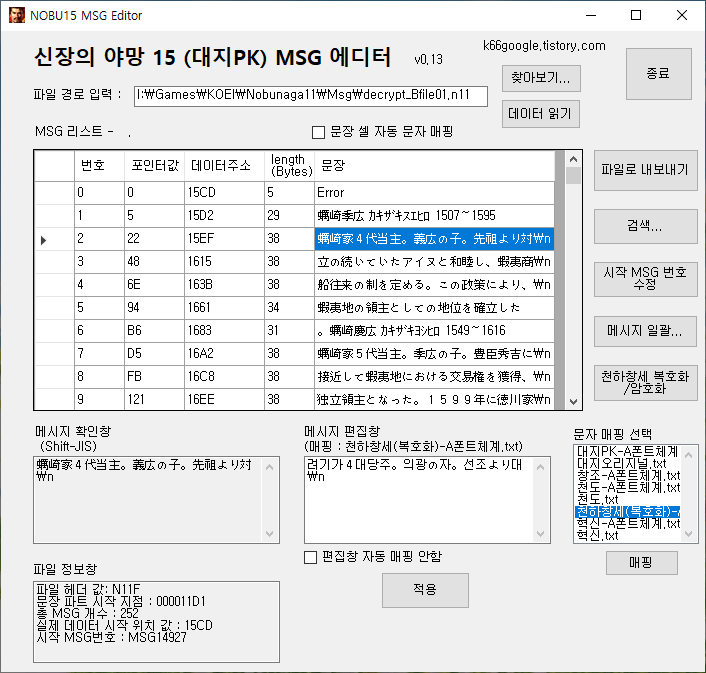
Task: Click highlighted sentence cell of row 2
Action: click(x=434, y=239)
